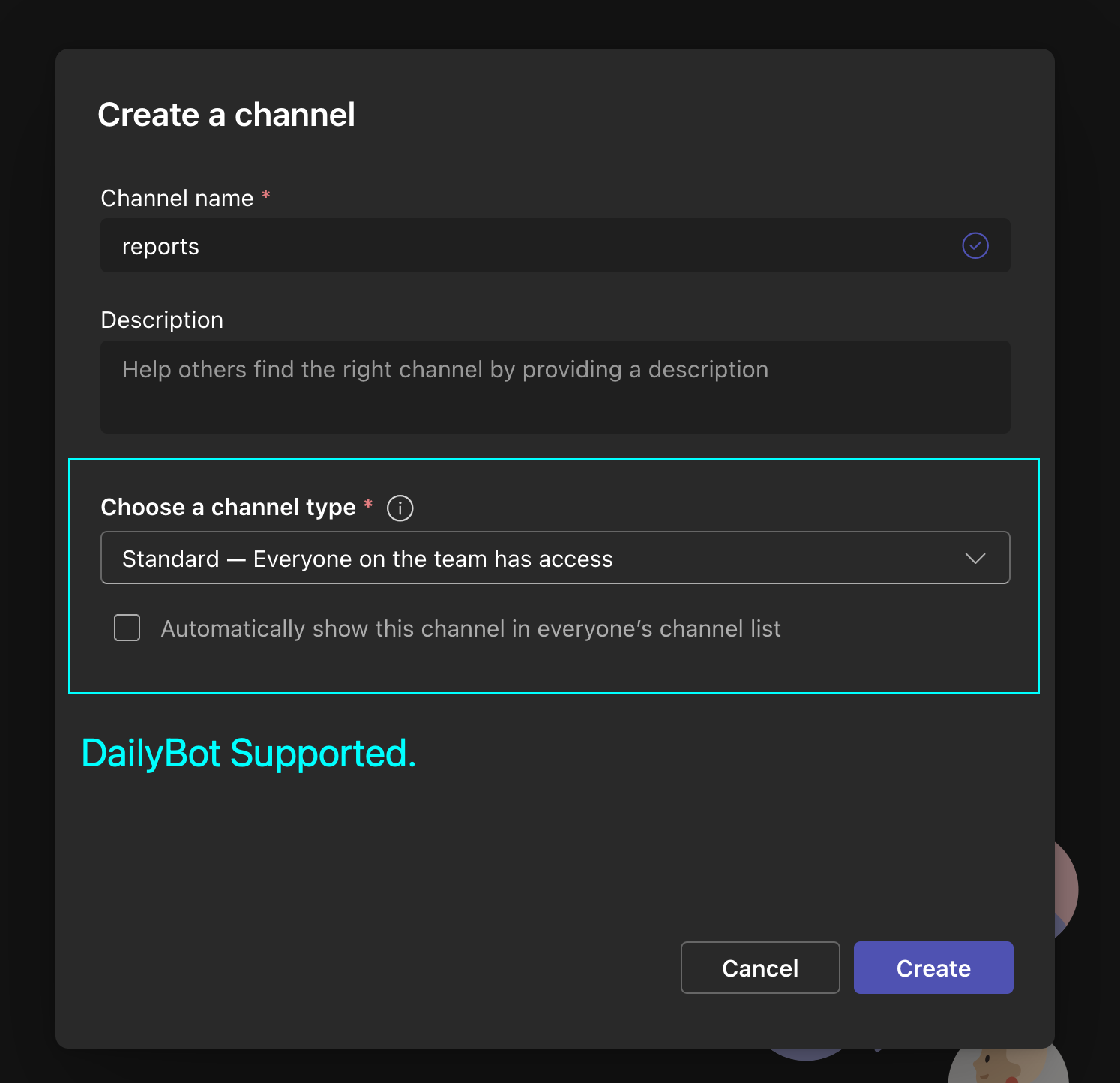The image size is (1120, 1083).
Task: Click the 'DailyBot Supported.' cyan text
Action: point(248,753)
